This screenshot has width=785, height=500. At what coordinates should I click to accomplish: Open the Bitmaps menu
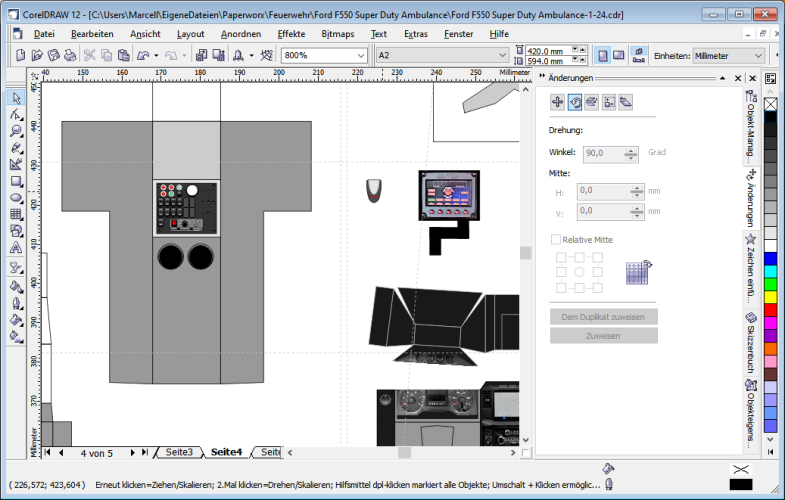click(338, 34)
